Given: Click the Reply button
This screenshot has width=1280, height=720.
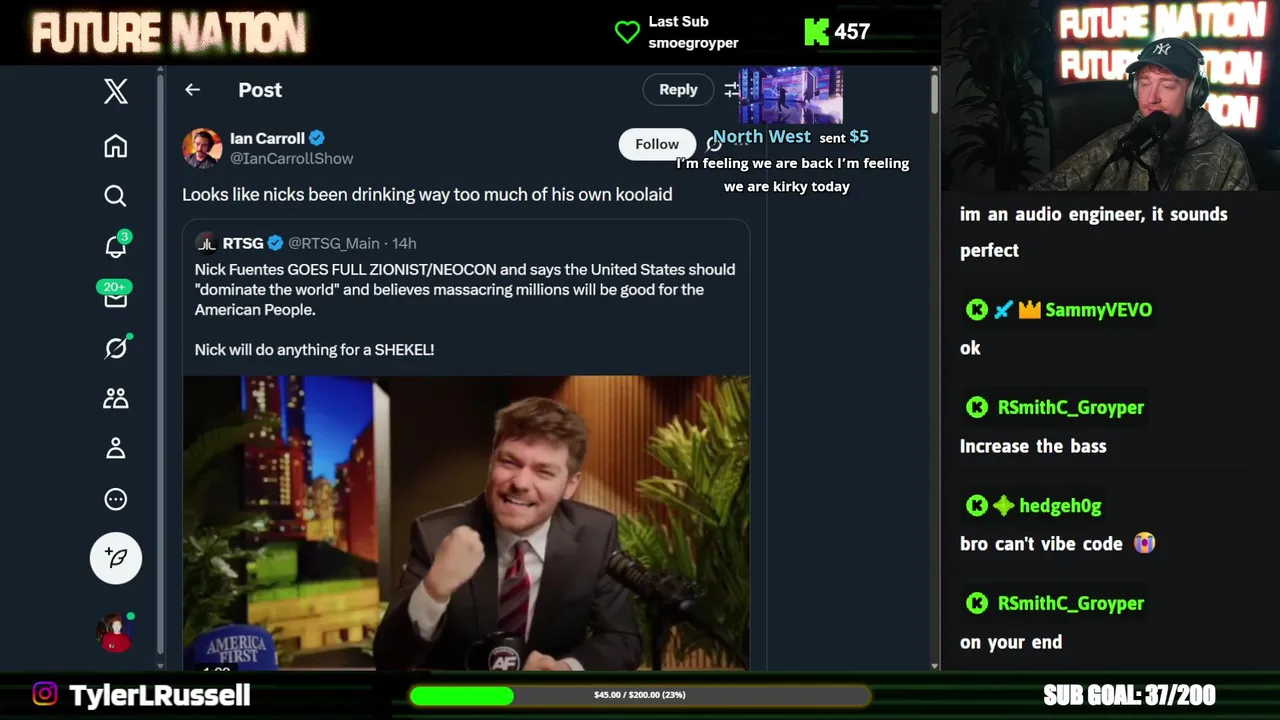Looking at the screenshot, I should [678, 90].
